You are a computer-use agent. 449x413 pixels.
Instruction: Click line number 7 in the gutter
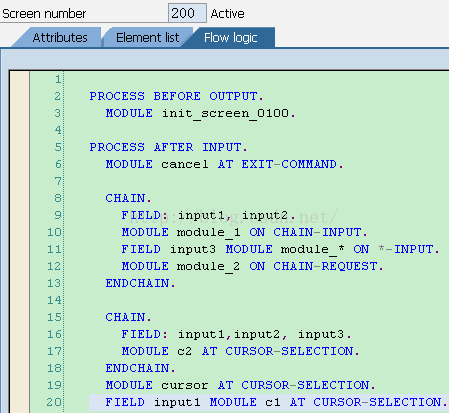point(58,181)
